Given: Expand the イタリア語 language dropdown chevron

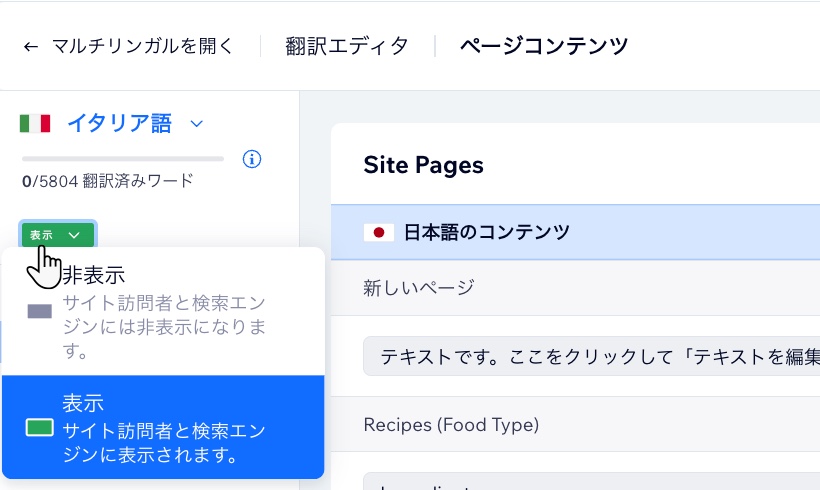Looking at the screenshot, I should (197, 124).
